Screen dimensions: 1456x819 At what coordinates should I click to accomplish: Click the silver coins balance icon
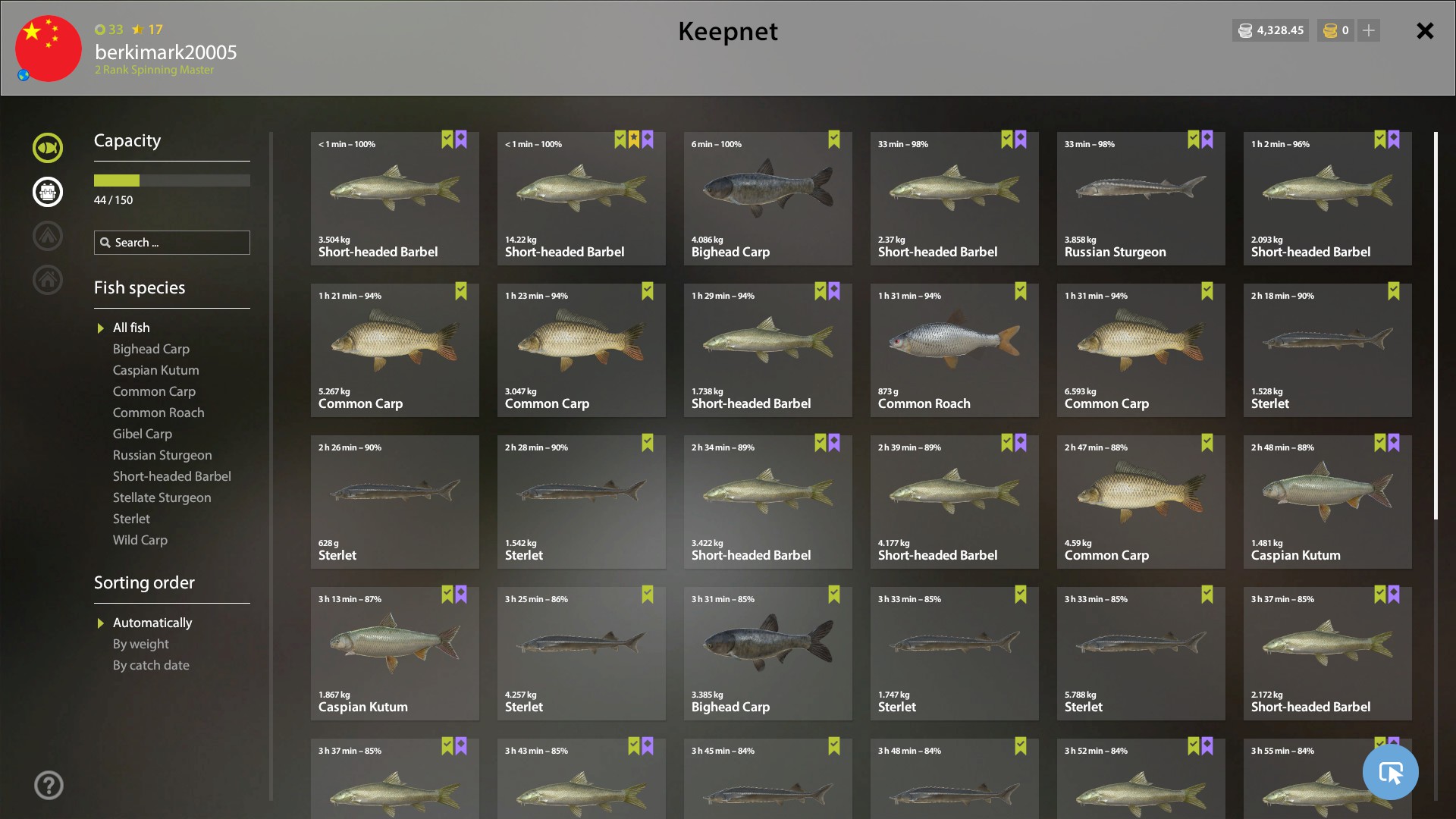pyautogui.click(x=1245, y=30)
